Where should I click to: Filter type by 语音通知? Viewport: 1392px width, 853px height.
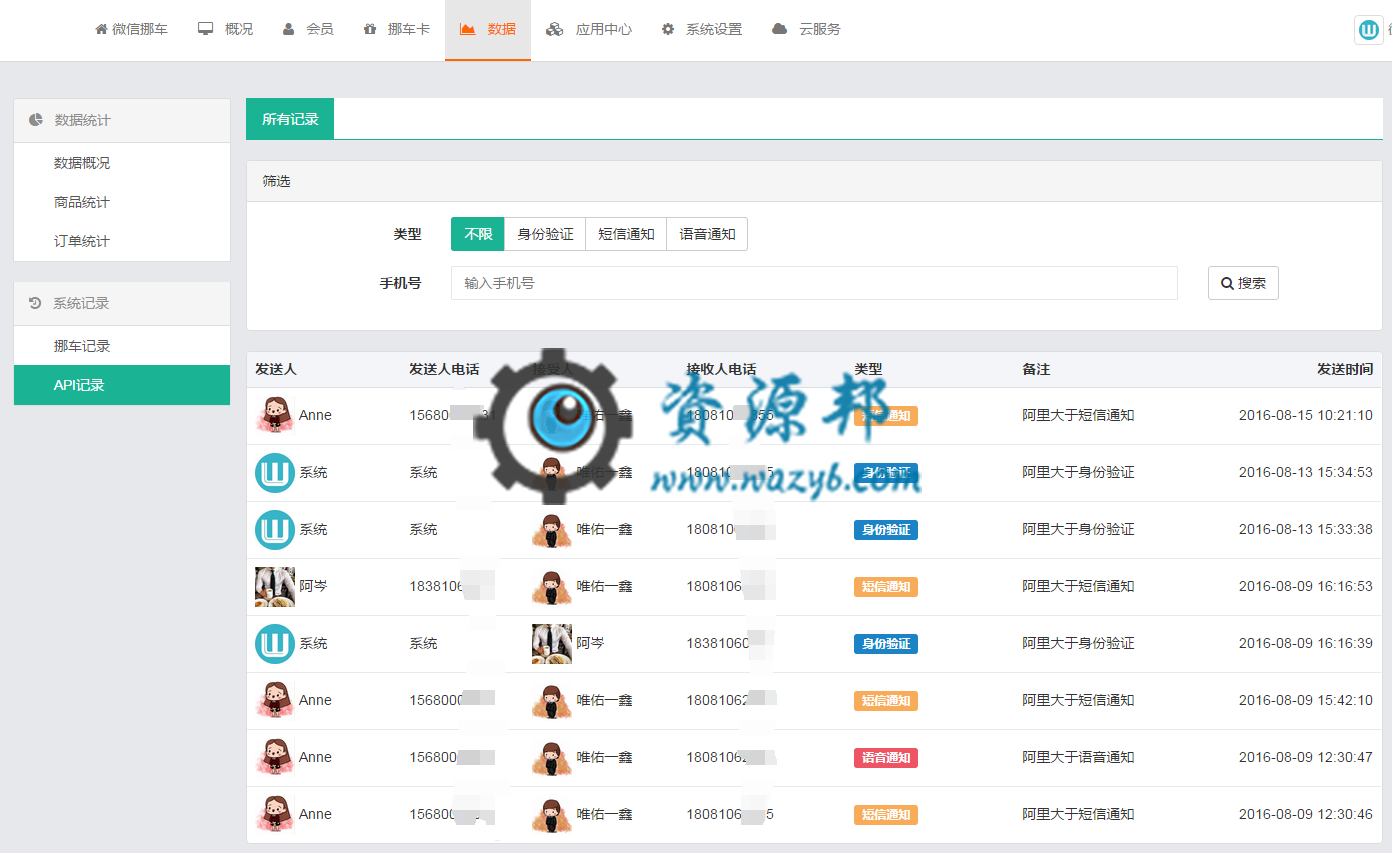pos(707,234)
